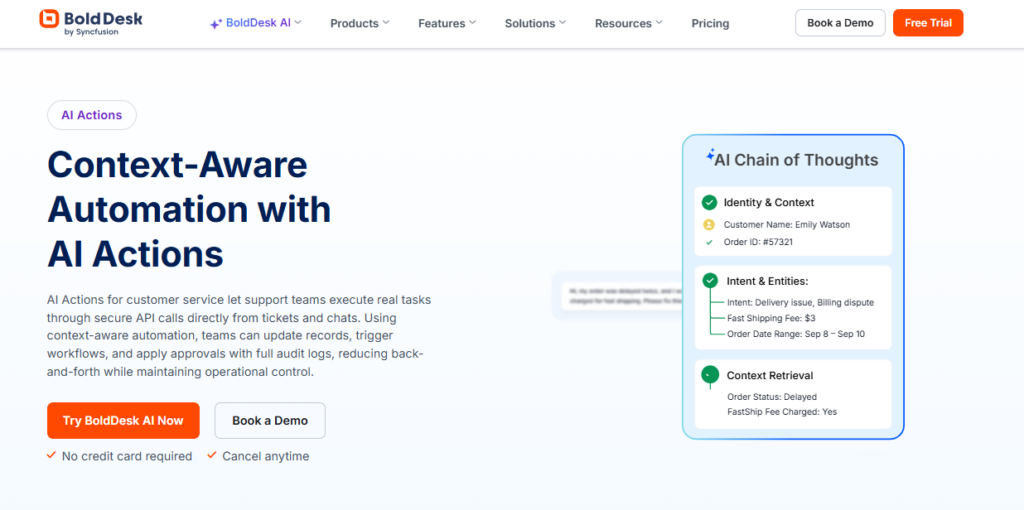The image size is (1024, 510).
Task: Expand the BoldDesk AI dropdown chevron
Action: 298,22
